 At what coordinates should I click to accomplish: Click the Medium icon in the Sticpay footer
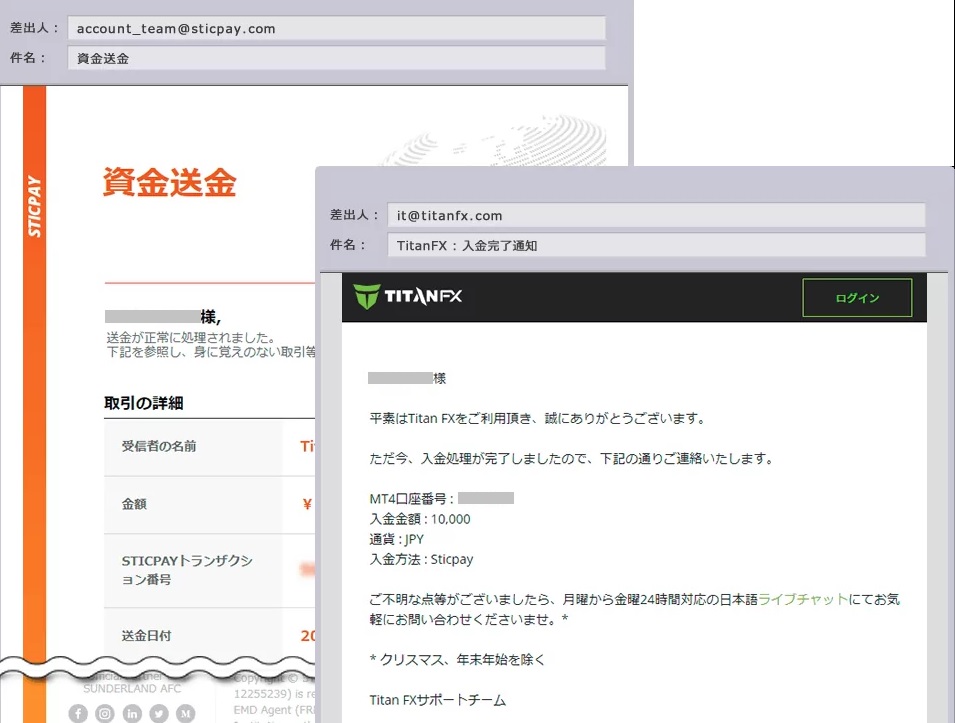tap(186, 713)
